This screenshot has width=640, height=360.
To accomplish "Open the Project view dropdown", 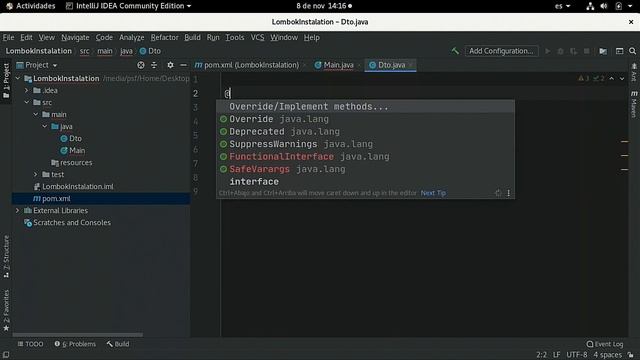I will 37,65.
